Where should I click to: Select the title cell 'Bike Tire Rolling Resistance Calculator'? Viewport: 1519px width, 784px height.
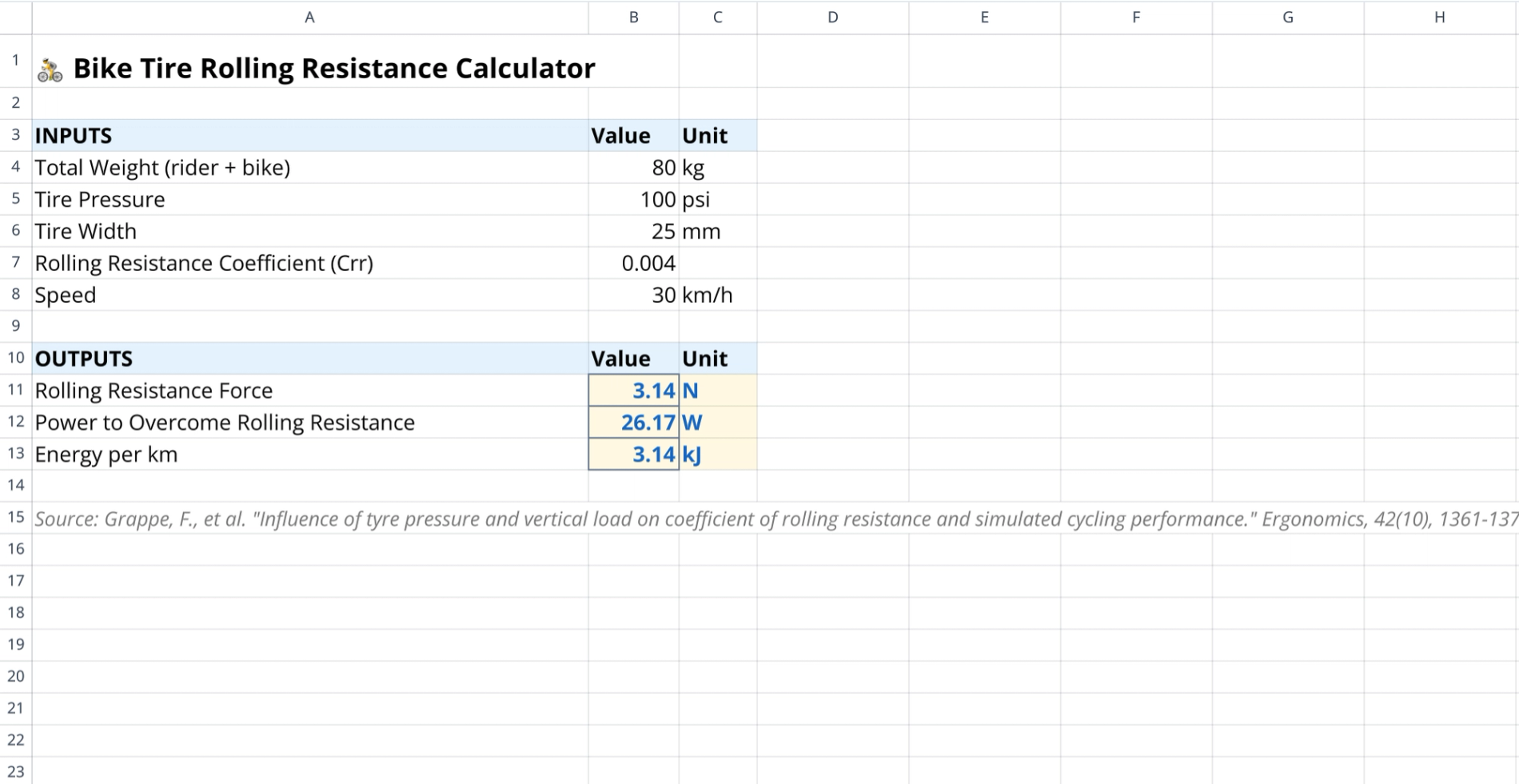pos(310,61)
